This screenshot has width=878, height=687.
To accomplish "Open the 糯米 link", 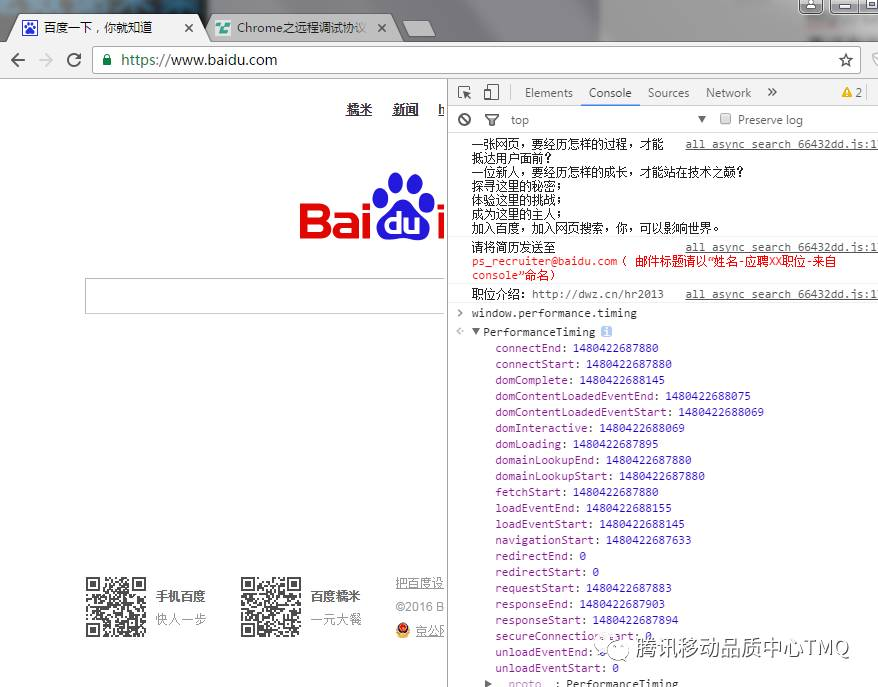I will 359,109.
